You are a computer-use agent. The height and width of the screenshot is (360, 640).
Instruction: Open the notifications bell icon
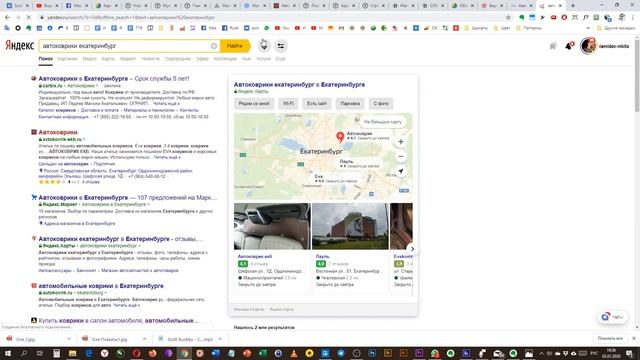point(569,46)
